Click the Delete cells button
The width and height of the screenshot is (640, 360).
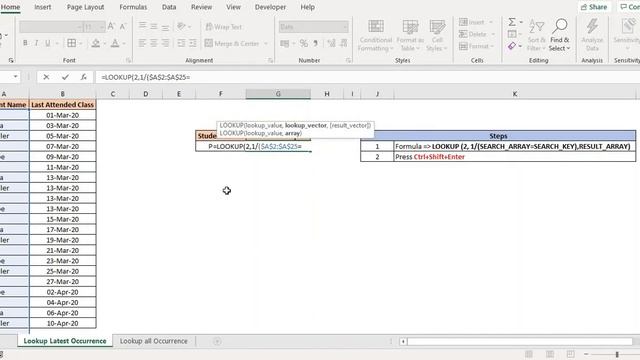point(473,34)
